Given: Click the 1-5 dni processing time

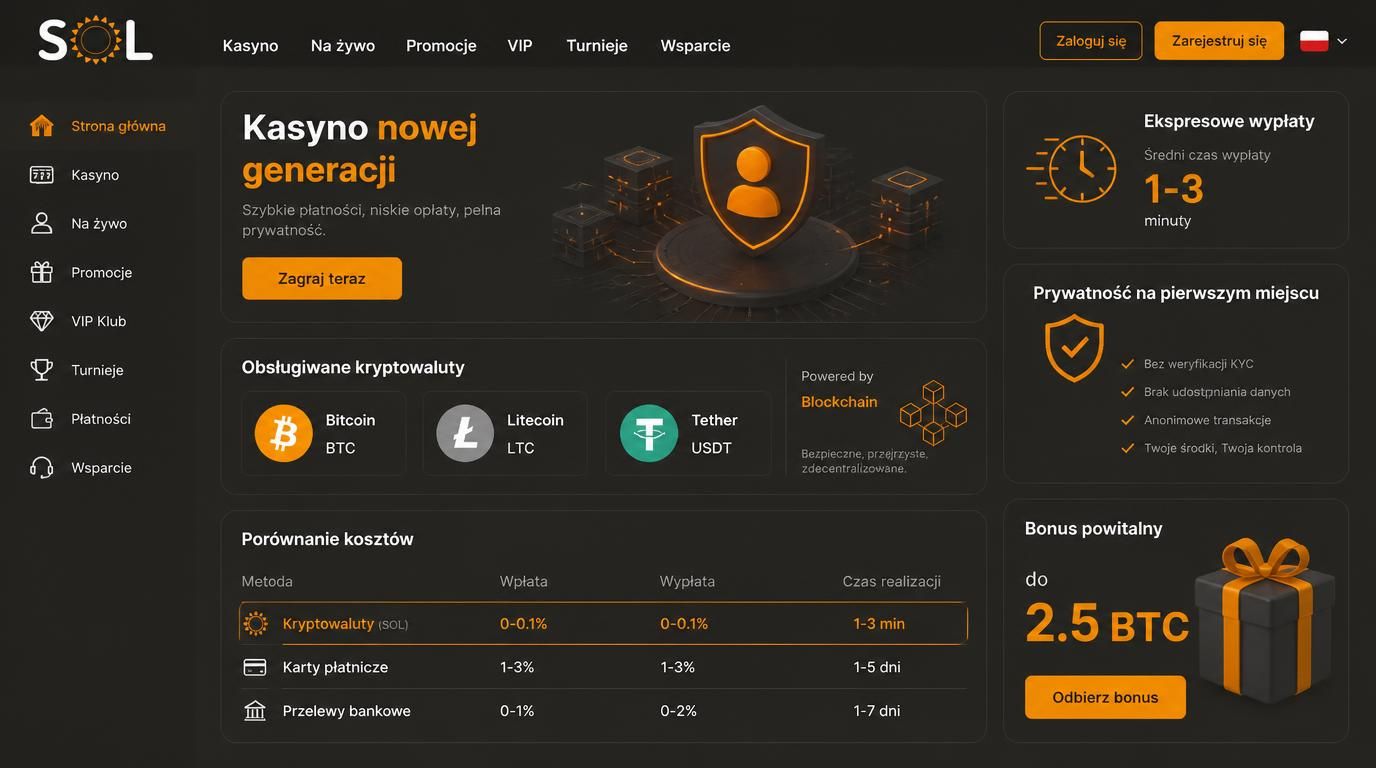Looking at the screenshot, I should tap(877, 667).
